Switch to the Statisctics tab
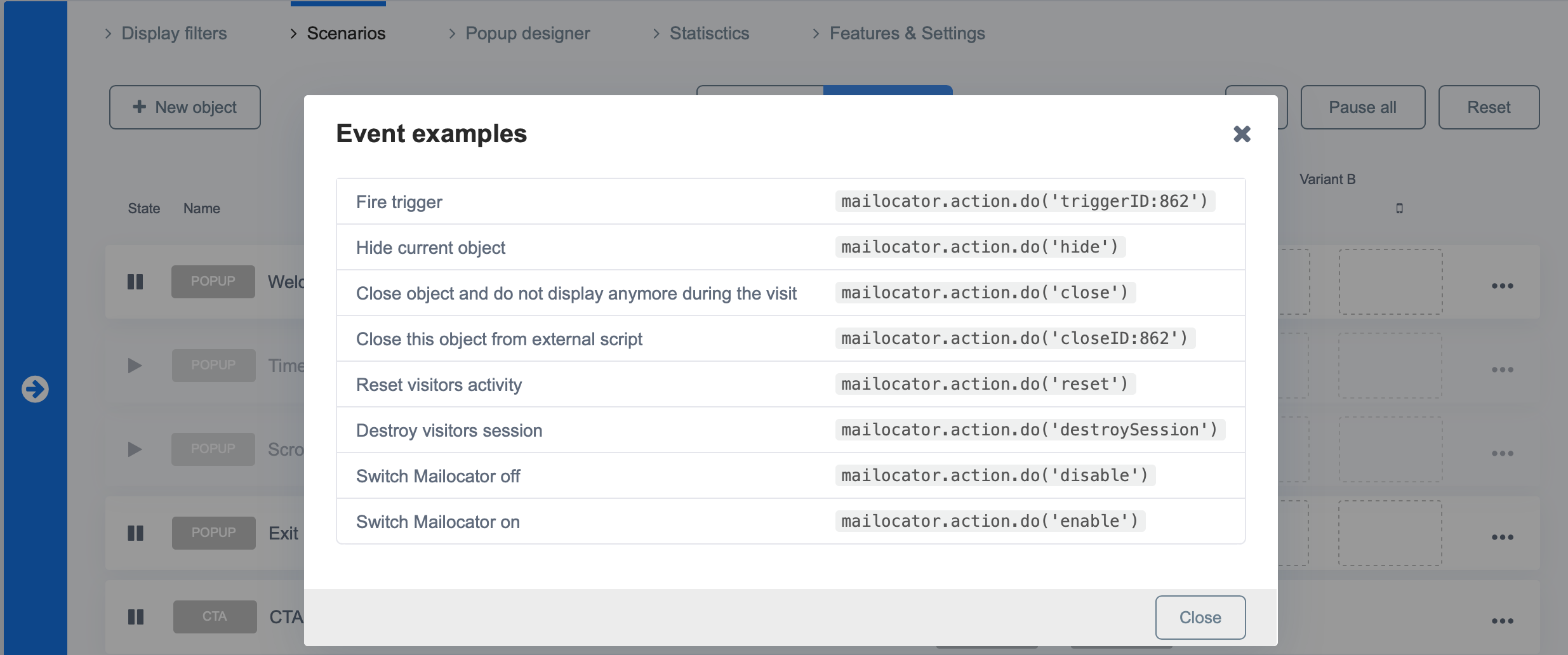Screen dimensions: 1568x655 pos(701,33)
